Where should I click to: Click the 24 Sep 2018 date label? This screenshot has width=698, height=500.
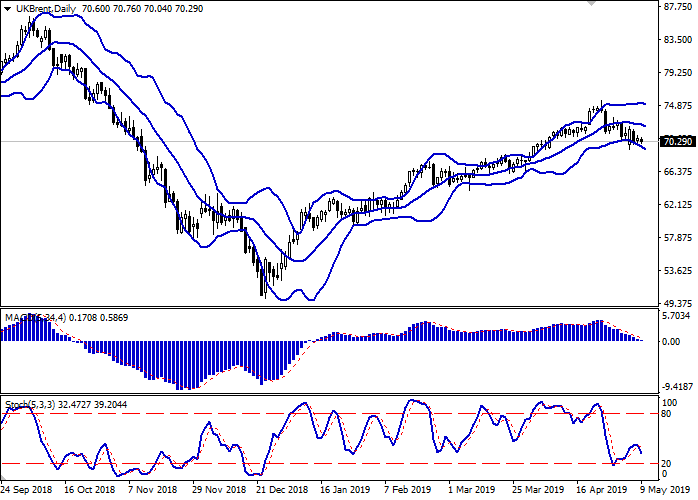pyautogui.click(x=26, y=492)
